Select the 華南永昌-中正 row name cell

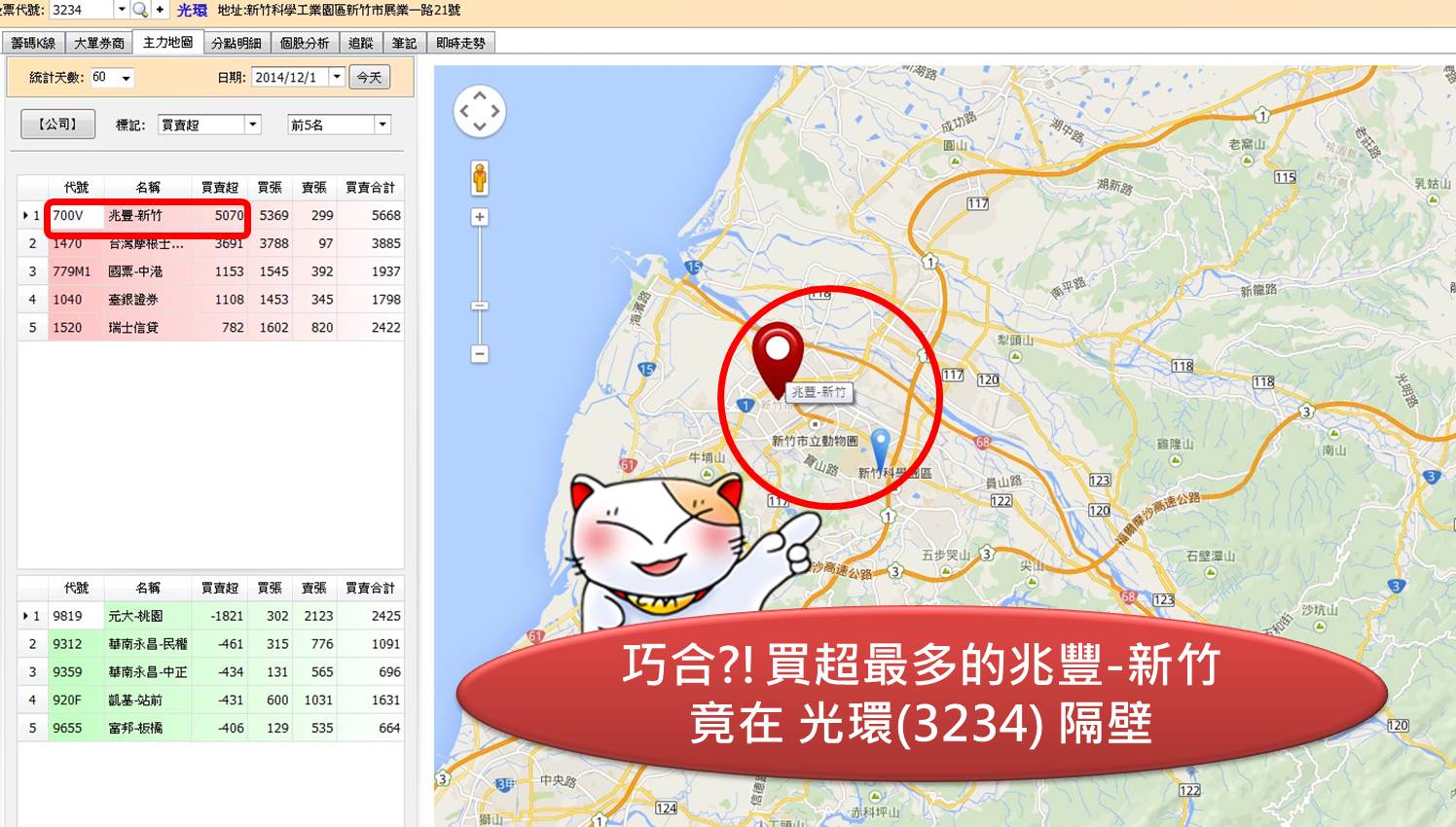coord(148,672)
